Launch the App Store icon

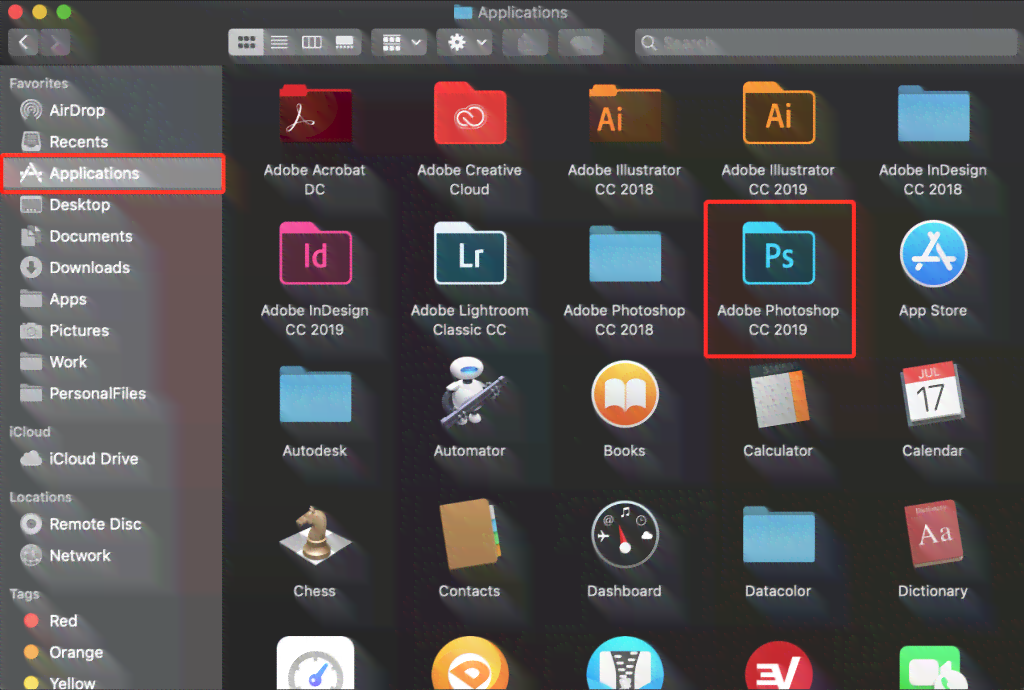933,254
